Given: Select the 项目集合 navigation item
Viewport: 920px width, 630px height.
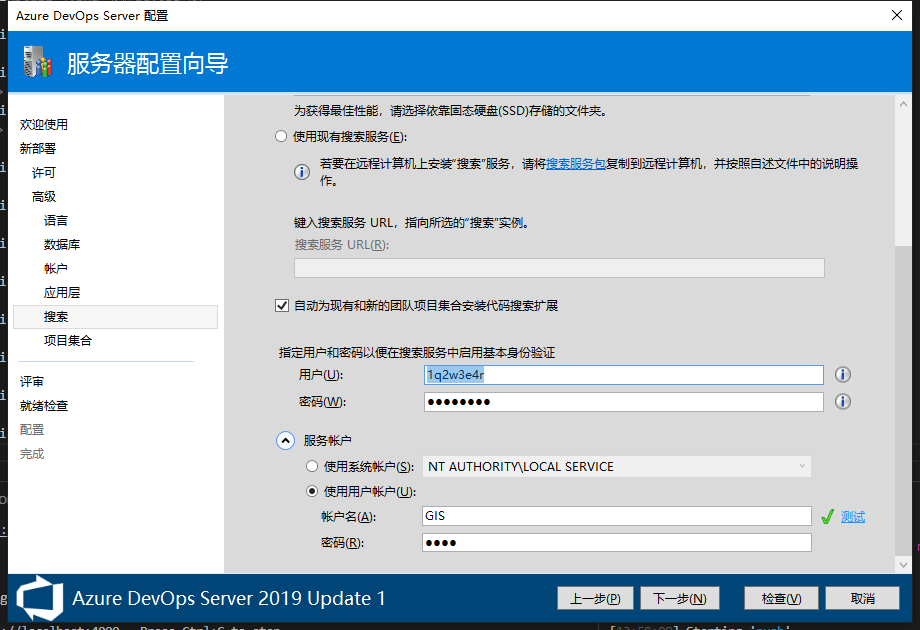Looking at the screenshot, I should click(x=67, y=341).
